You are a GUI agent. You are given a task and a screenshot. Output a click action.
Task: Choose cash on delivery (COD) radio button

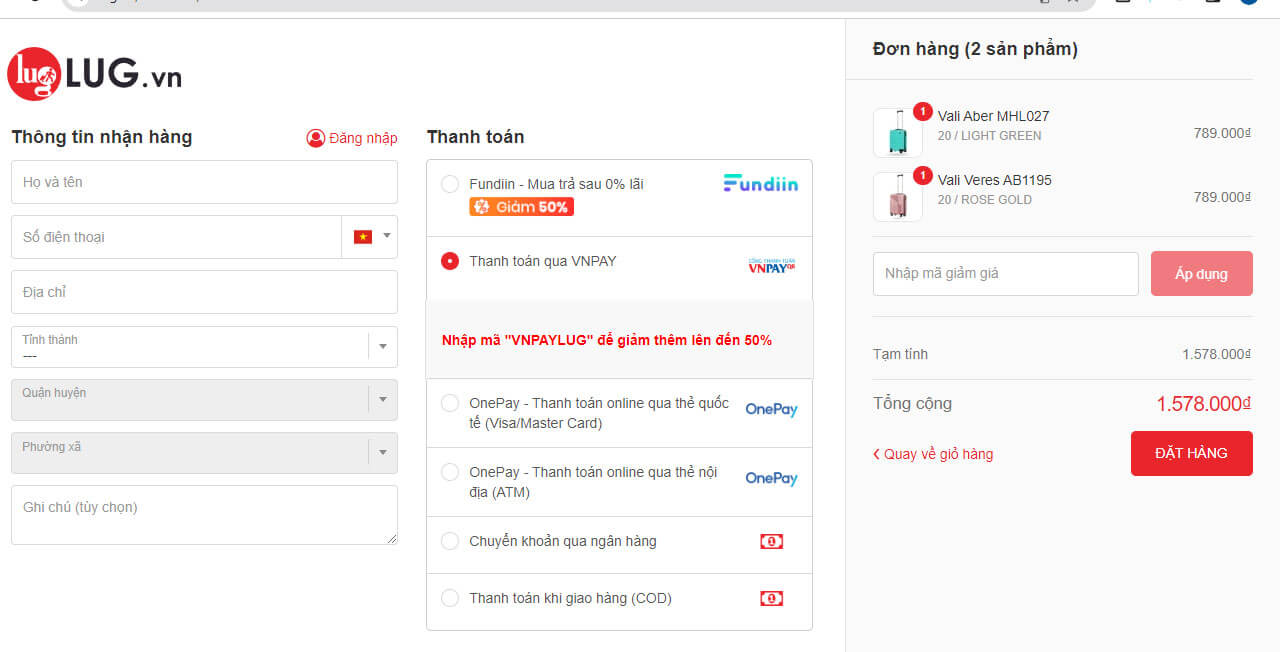click(x=450, y=598)
